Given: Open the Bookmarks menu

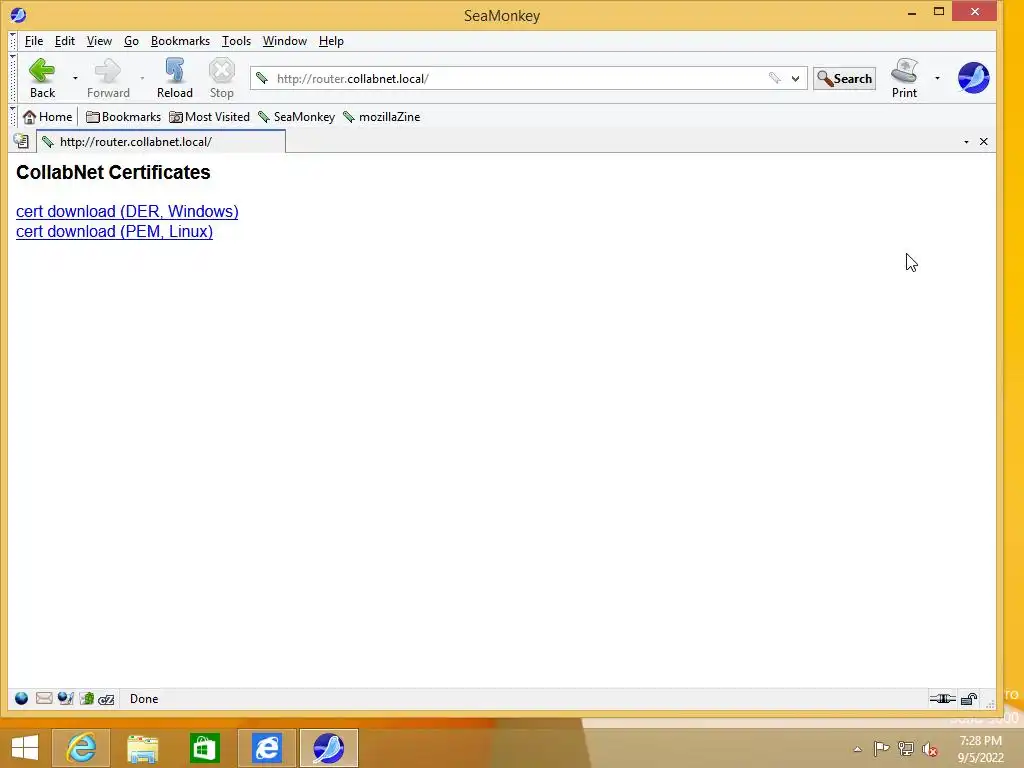Looking at the screenshot, I should click(x=180, y=40).
